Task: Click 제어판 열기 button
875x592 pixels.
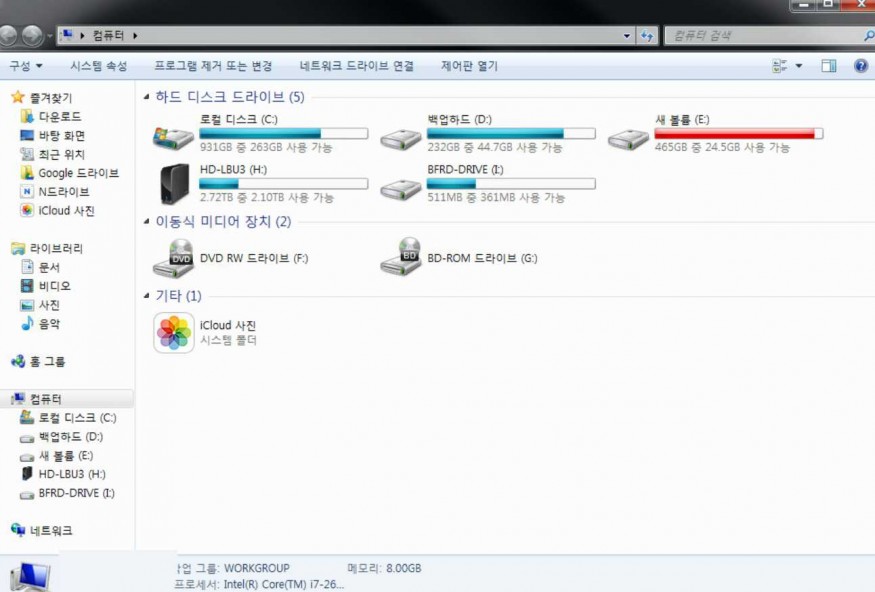Action: pyautogui.click(x=469, y=66)
